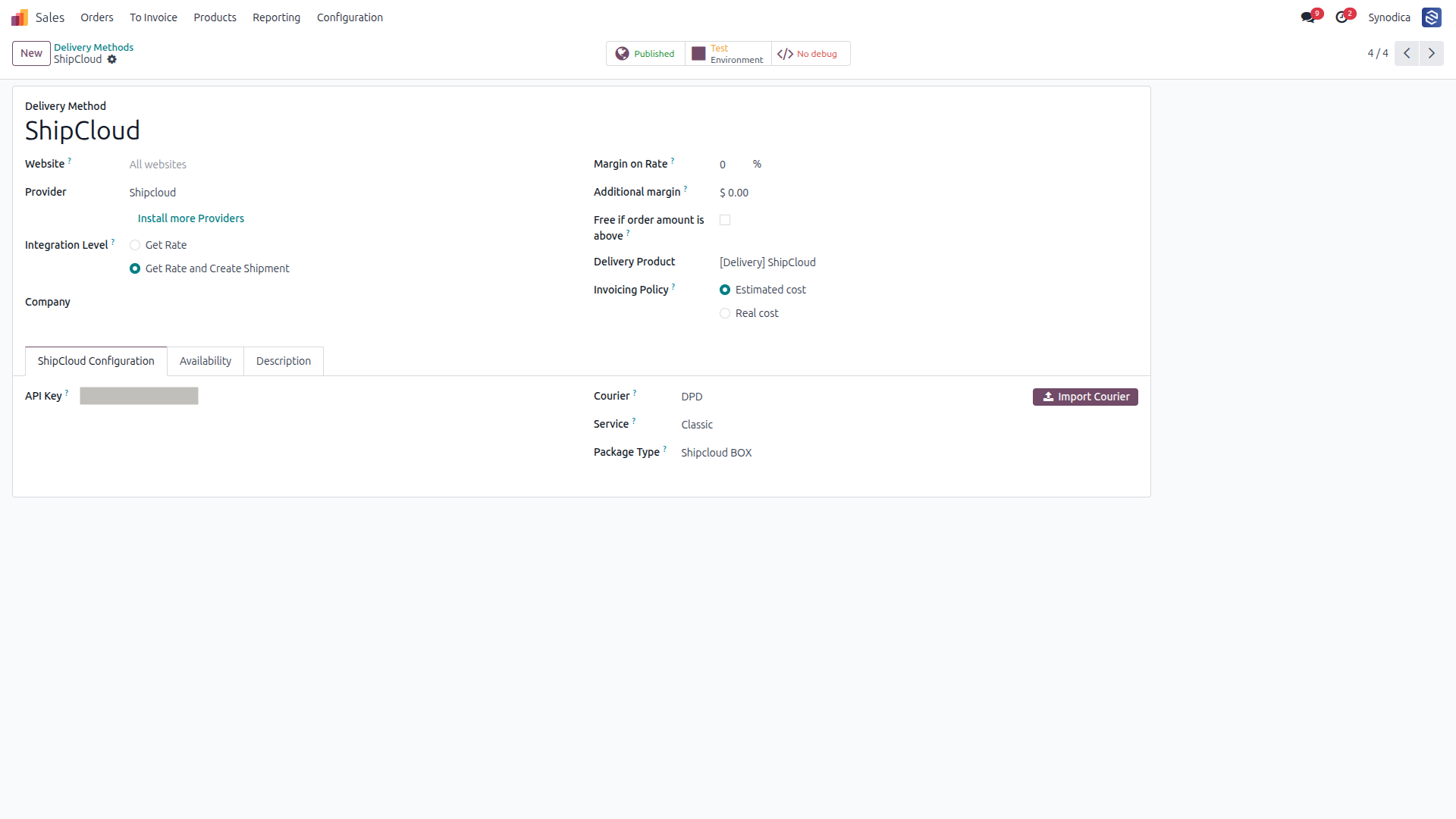Open the Orders menu
The width and height of the screenshot is (1456, 819).
pos(97,17)
